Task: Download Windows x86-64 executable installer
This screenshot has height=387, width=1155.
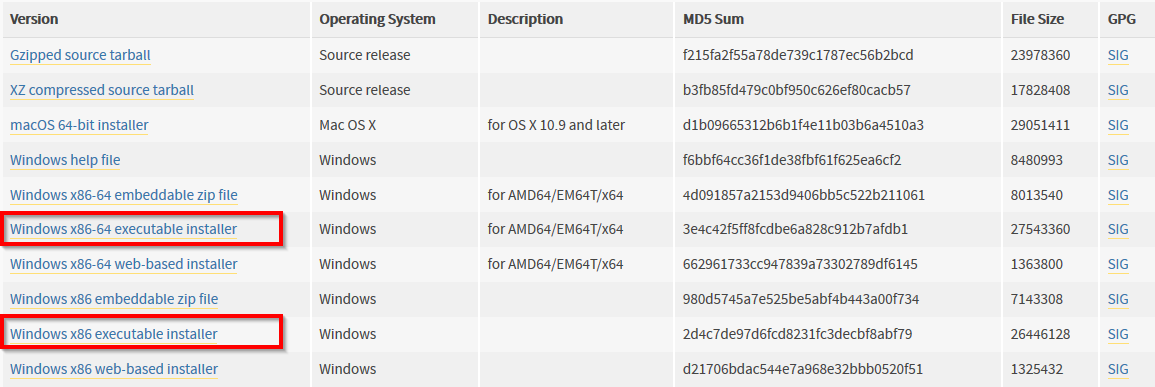Action: (x=124, y=229)
